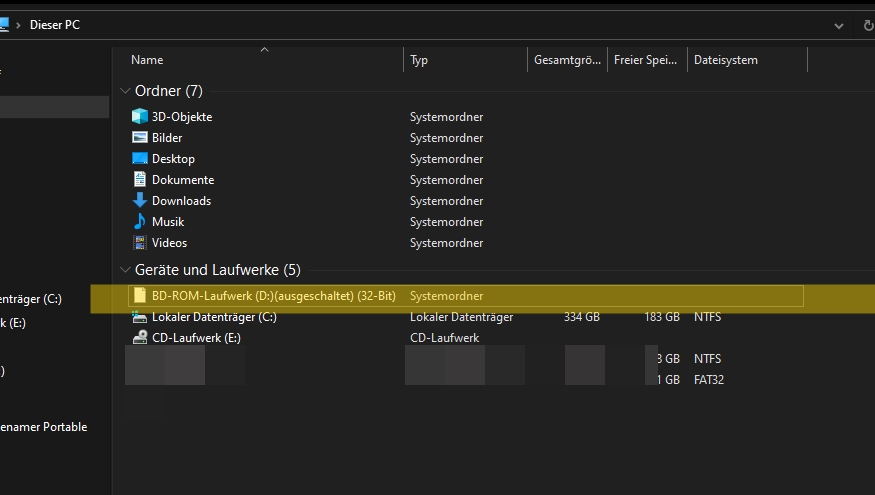Sort by Dateisystem column header
This screenshot has width=875, height=495.
725,60
